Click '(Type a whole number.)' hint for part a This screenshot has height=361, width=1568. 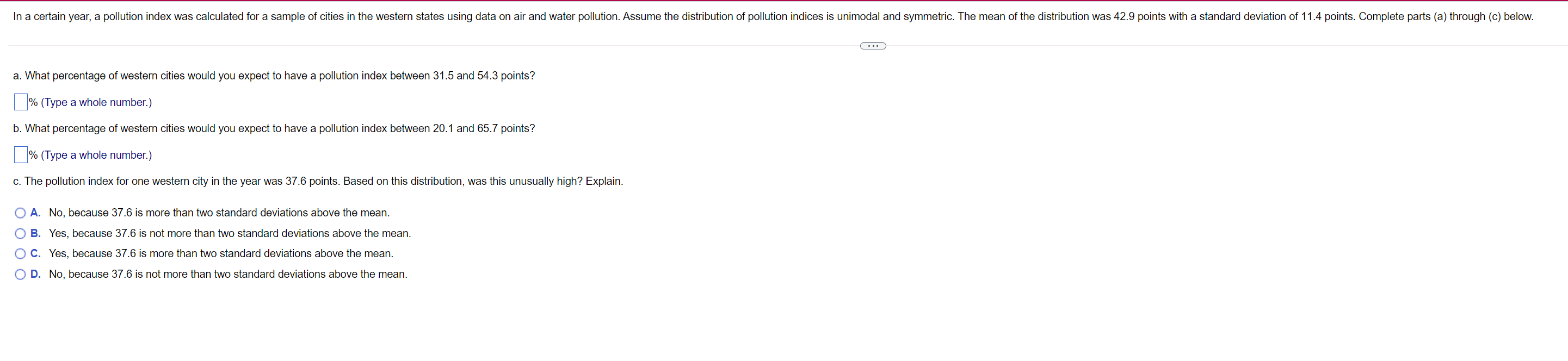(x=95, y=102)
